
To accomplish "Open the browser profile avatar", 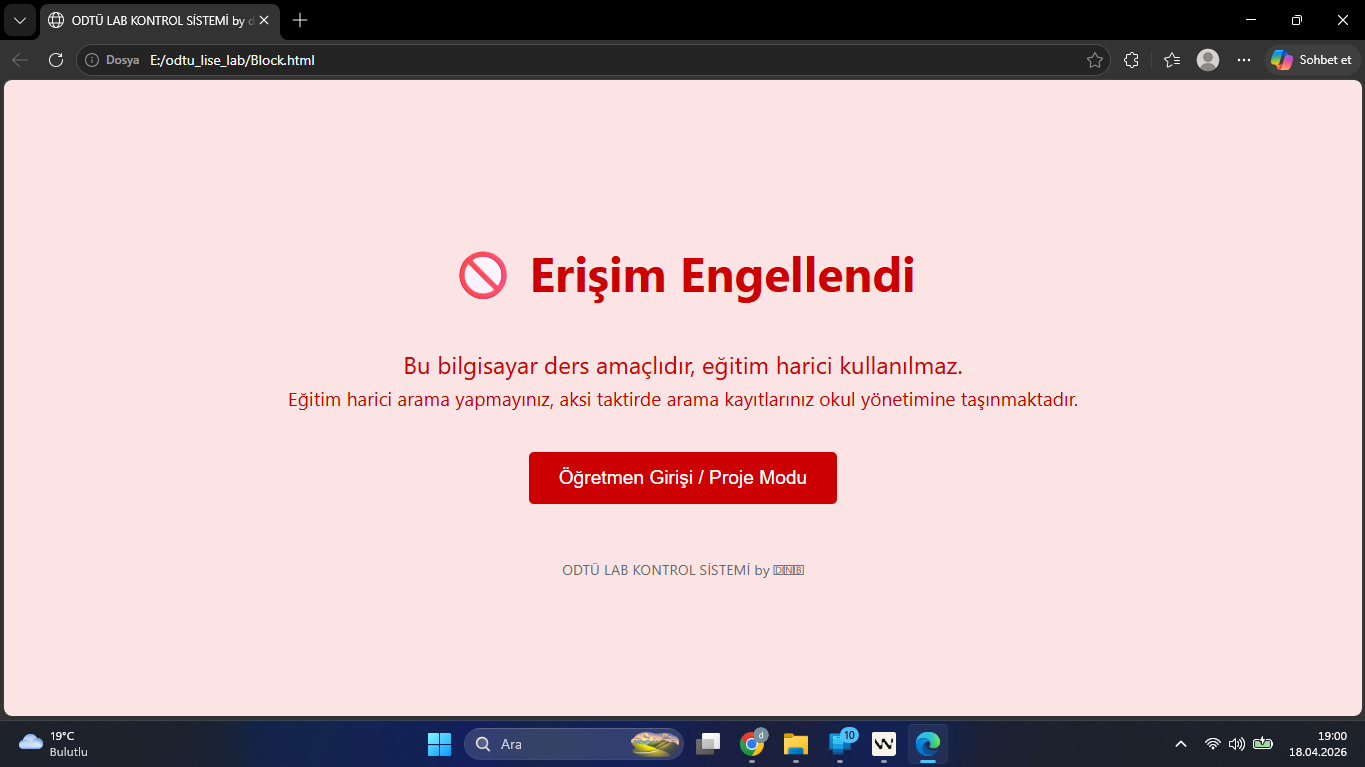I will [1207, 59].
